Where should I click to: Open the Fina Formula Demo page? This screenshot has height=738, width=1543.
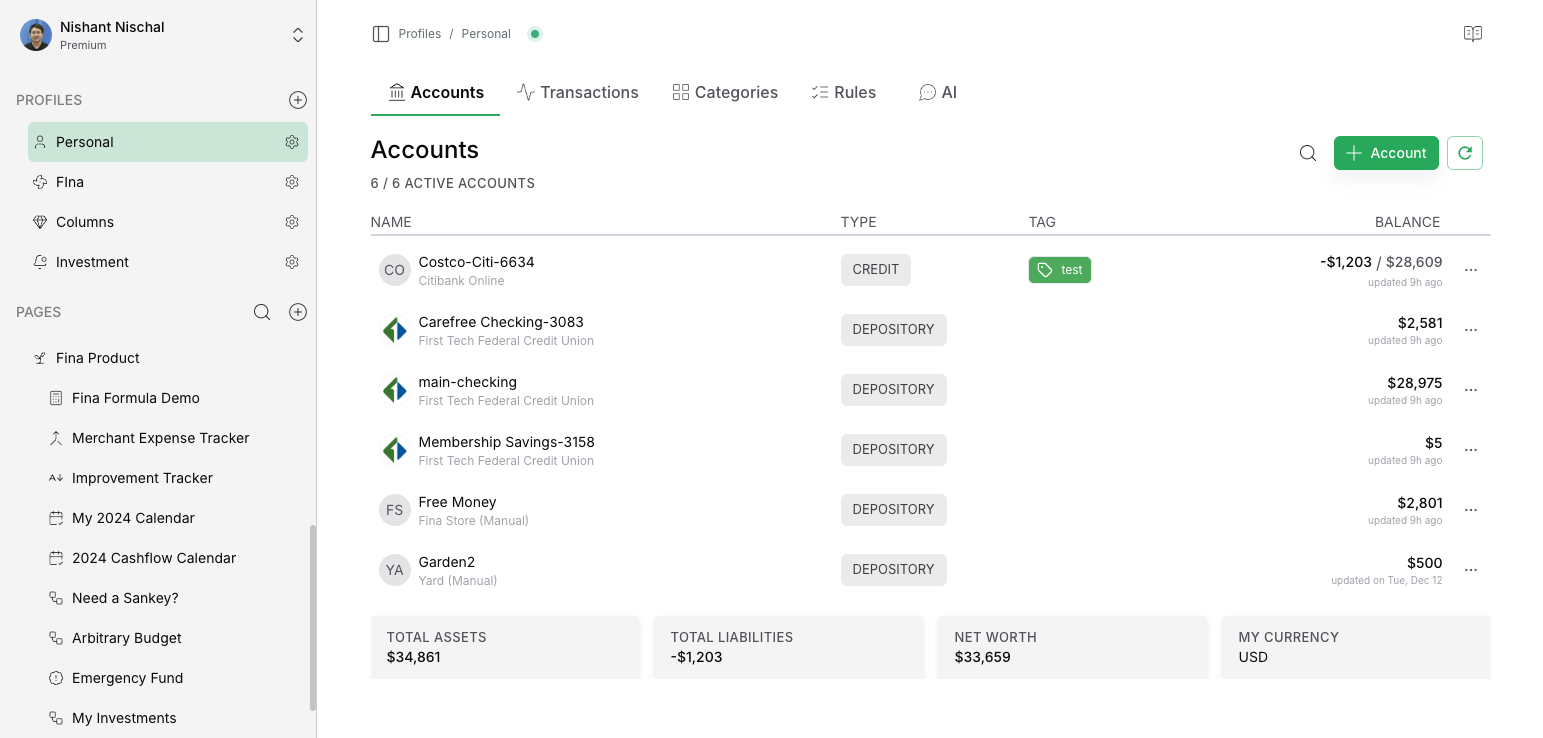pos(136,398)
